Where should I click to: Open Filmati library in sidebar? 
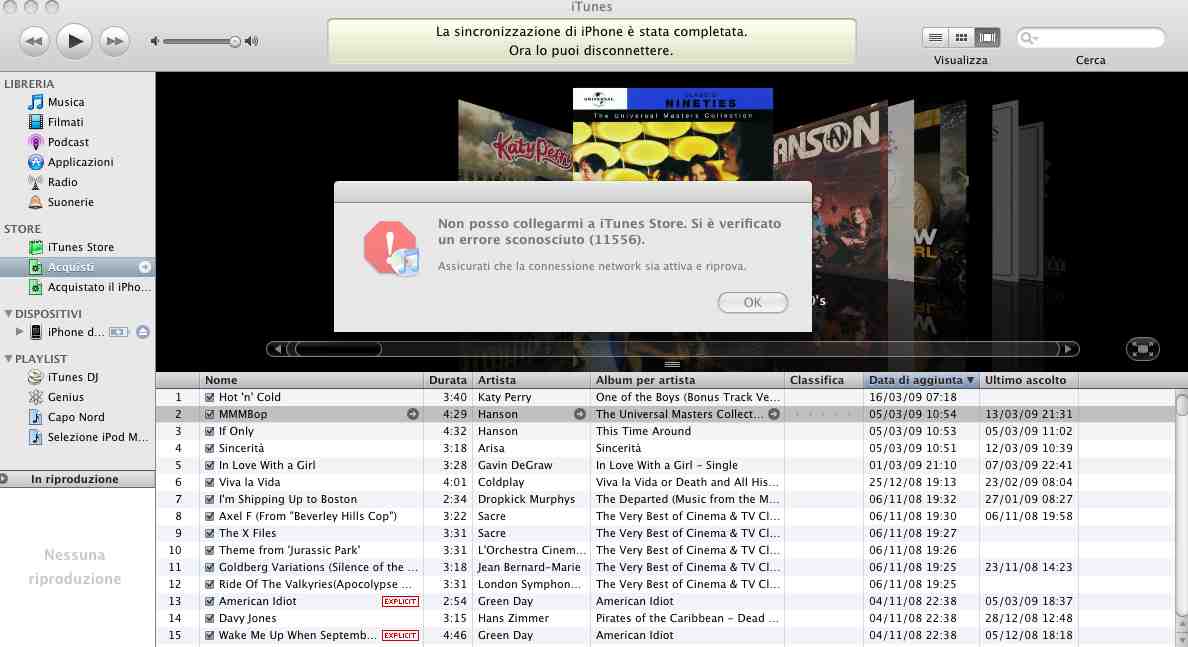click(x=65, y=122)
